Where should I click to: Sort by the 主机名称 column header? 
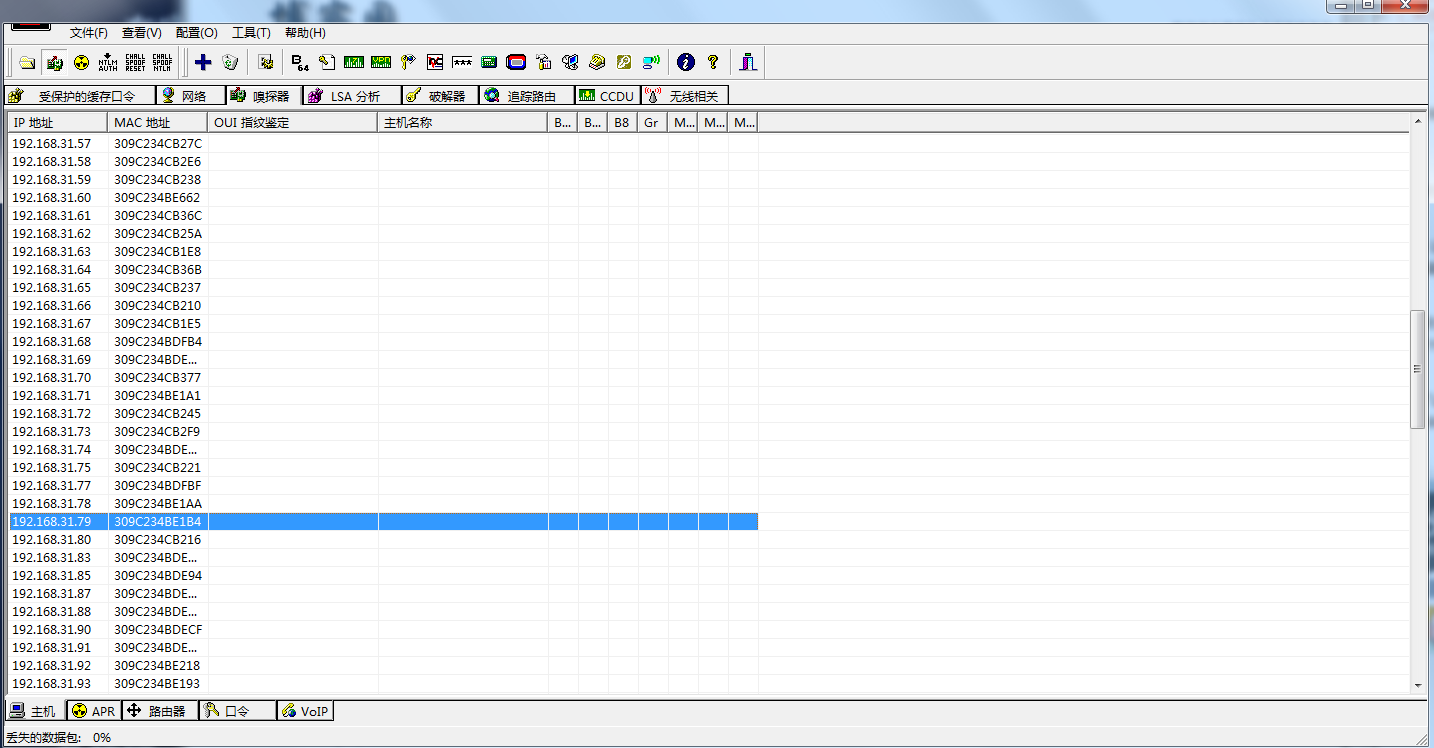(463, 123)
